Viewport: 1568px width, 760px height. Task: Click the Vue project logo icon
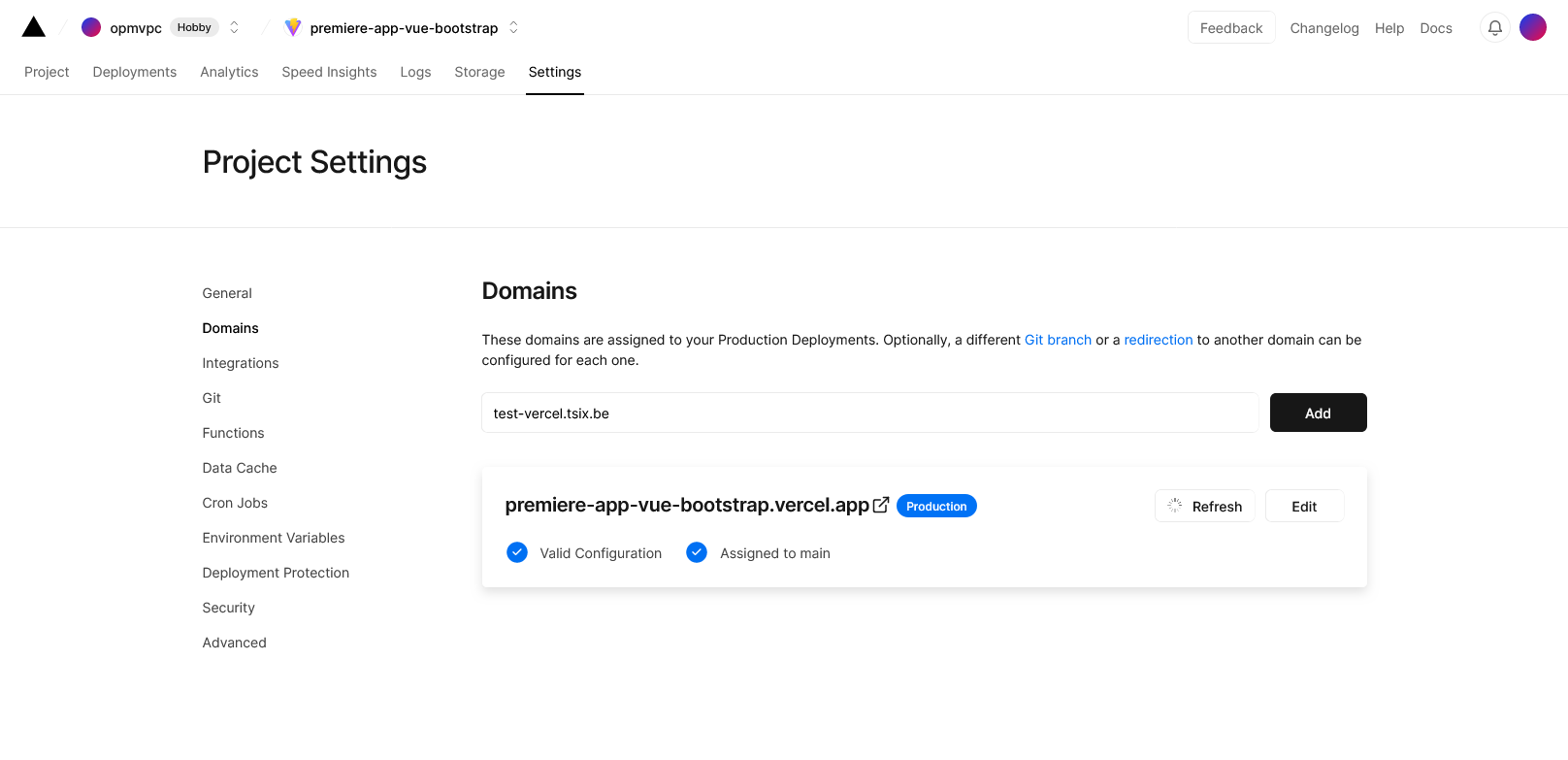pos(293,27)
